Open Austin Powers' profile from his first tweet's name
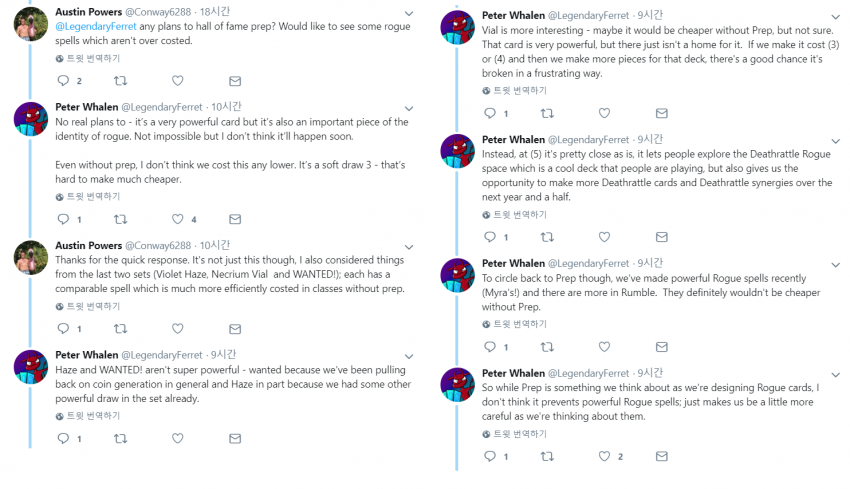Image resolution: width=850 pixels, height=489 pixels. (x=87, y=12)
